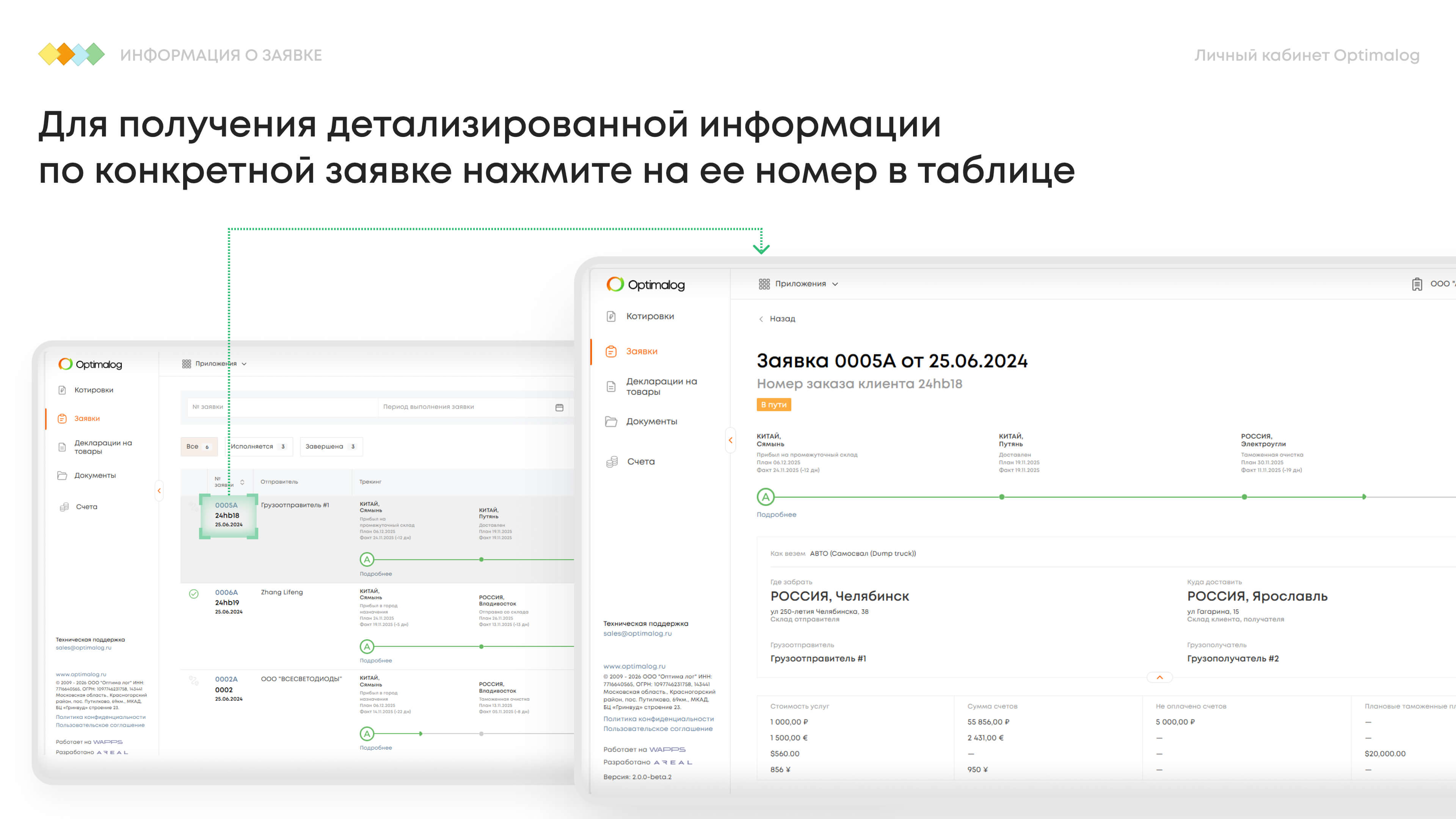Open the Документы folder icon in right sidebar
The width and height of the screenshot is (1456, 819).
click(611, 422)
